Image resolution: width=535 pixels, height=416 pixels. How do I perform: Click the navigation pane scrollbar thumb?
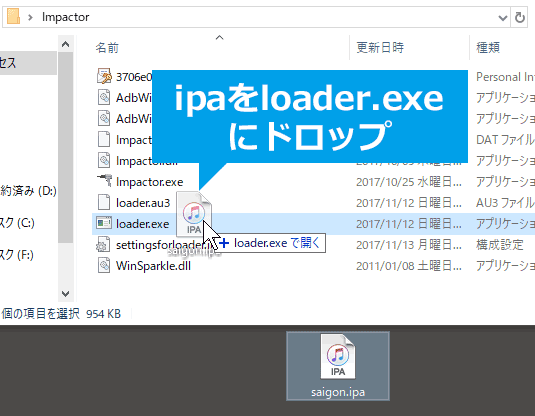[x=66, y=147]
